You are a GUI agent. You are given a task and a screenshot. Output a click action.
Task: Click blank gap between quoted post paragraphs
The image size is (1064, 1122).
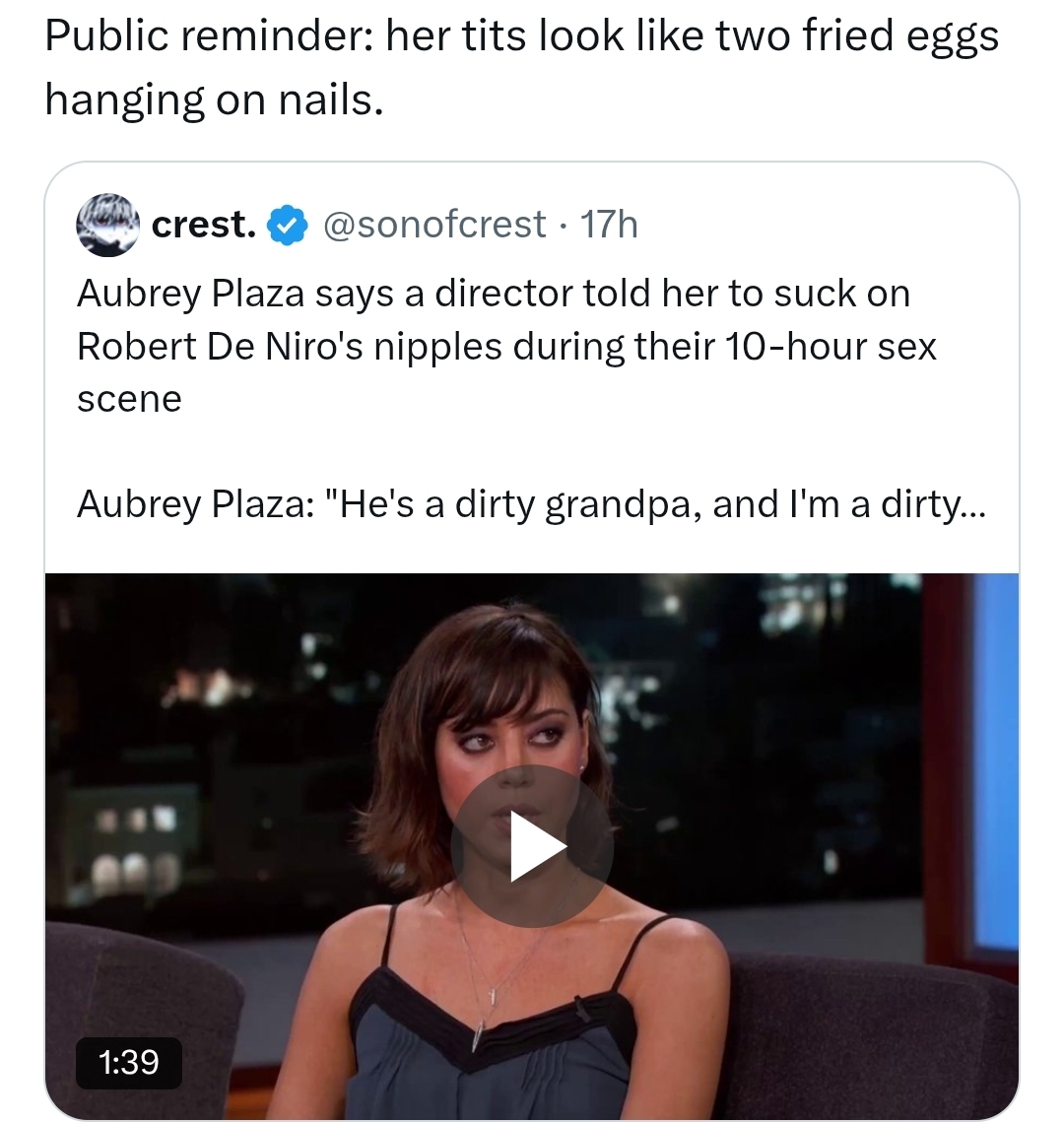click(x=531, y=451)
